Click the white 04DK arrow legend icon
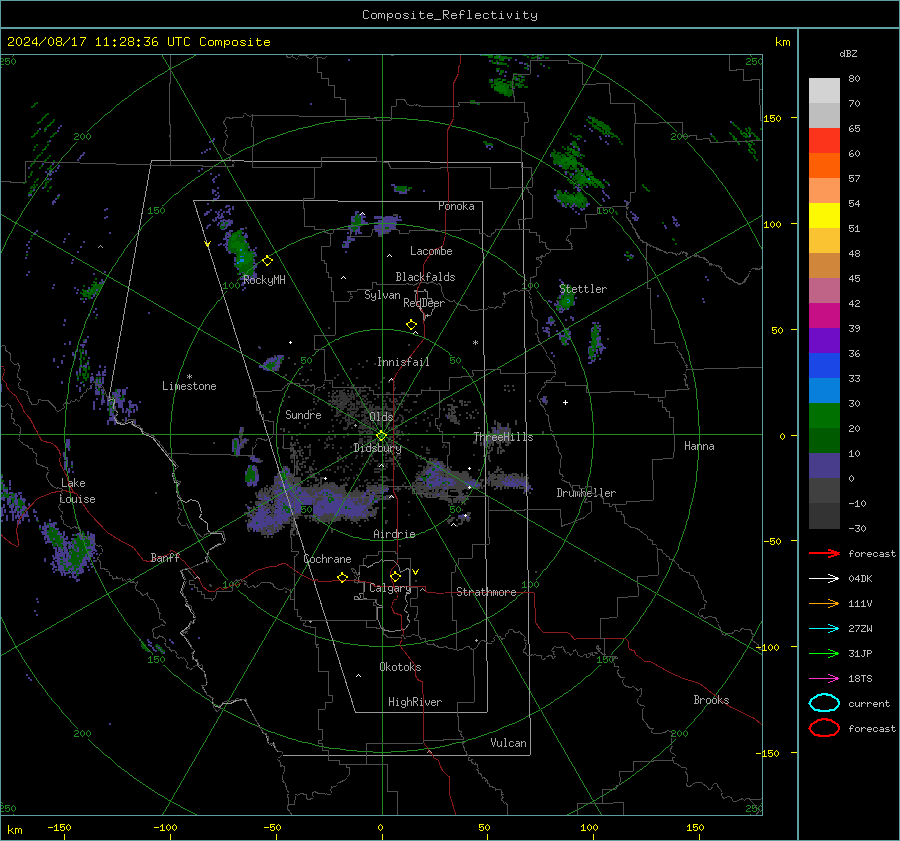 pos(824,578)
